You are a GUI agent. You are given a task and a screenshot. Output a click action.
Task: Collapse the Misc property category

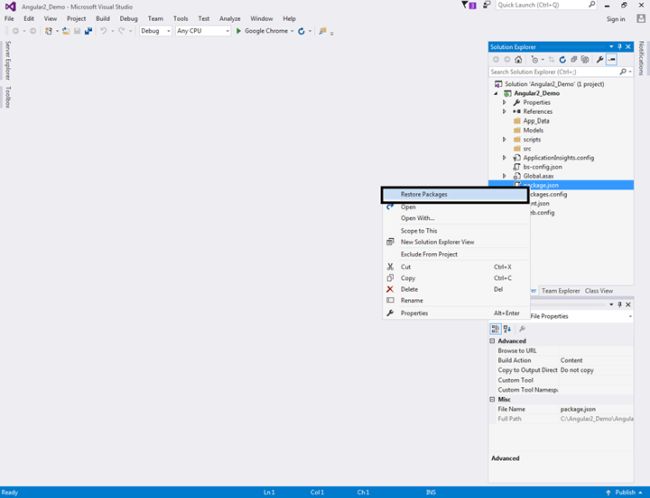click(492, 399)
